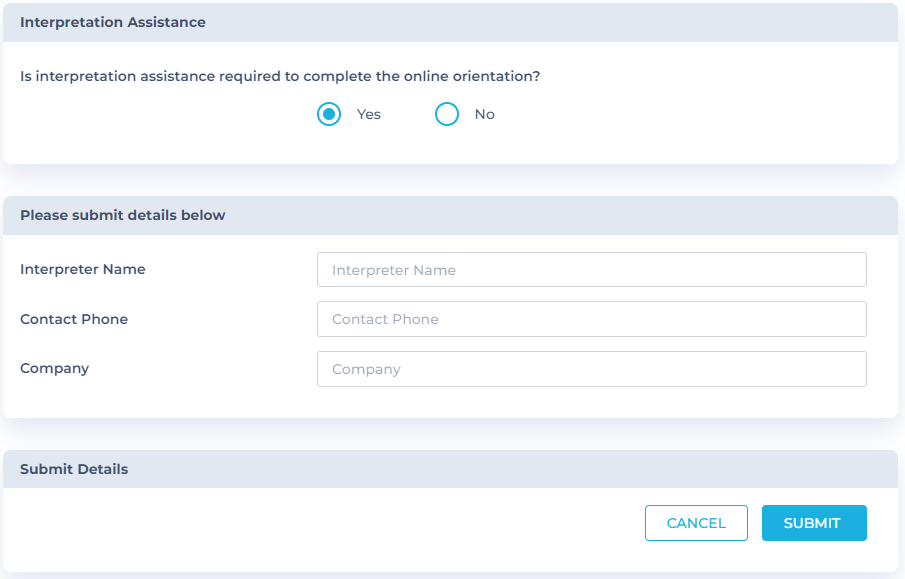Screen dimensions: 905x579
Task: Click the 'Submit Details' section header
Action: click(74, 469)
